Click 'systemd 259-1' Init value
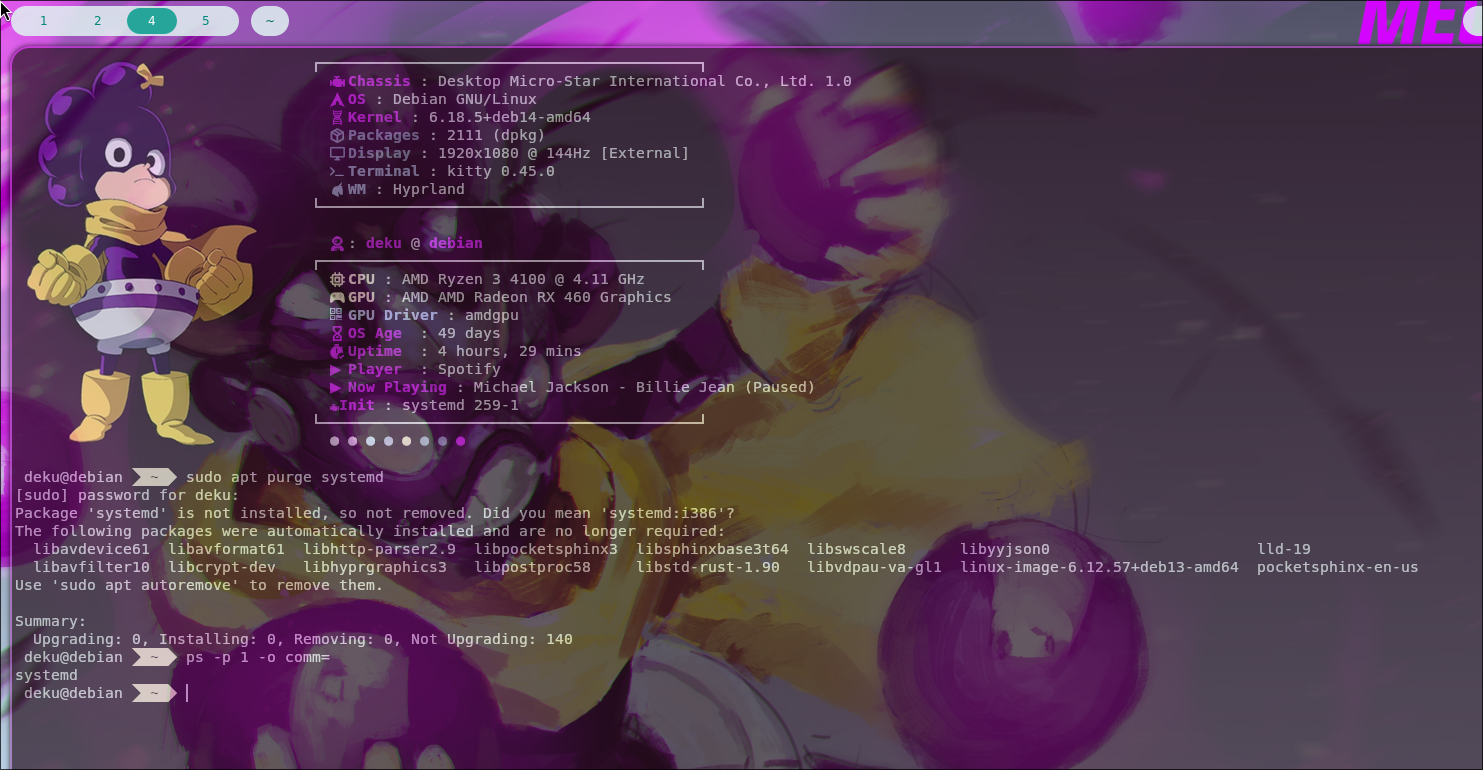This screenshot has width=1483, height=770. [x=460, y=406]
